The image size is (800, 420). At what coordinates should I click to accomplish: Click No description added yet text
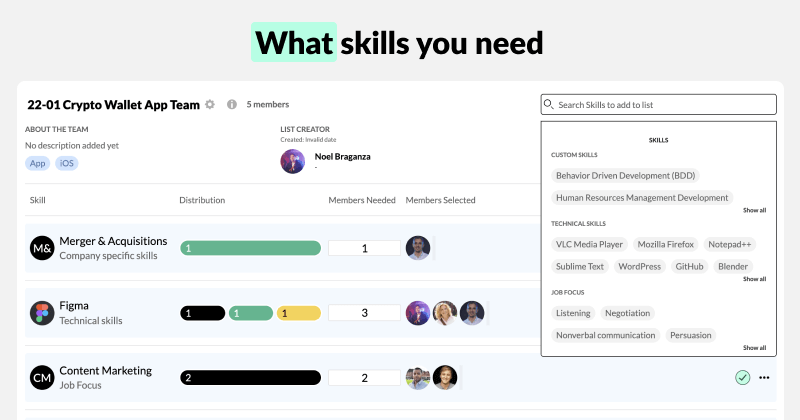[72, 145]
